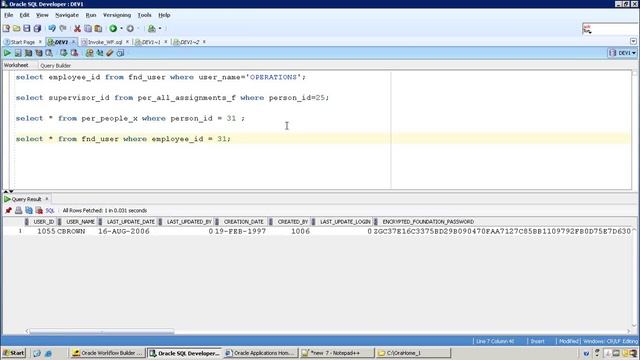Click the Unshared SQL Worksheet icon
640x360 pixels.
(89, 53)
